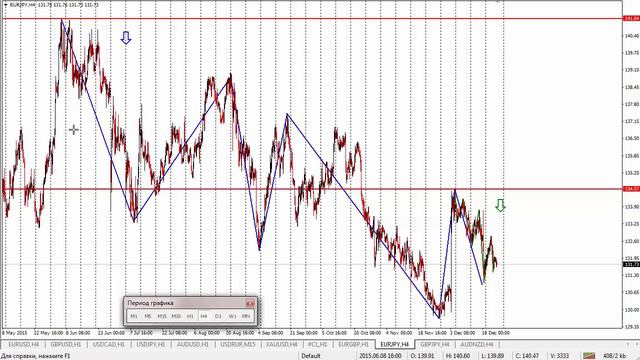640x360 pixels.
Task: Select the EURGBP,H1 chart tab
Action: [353, 344]
